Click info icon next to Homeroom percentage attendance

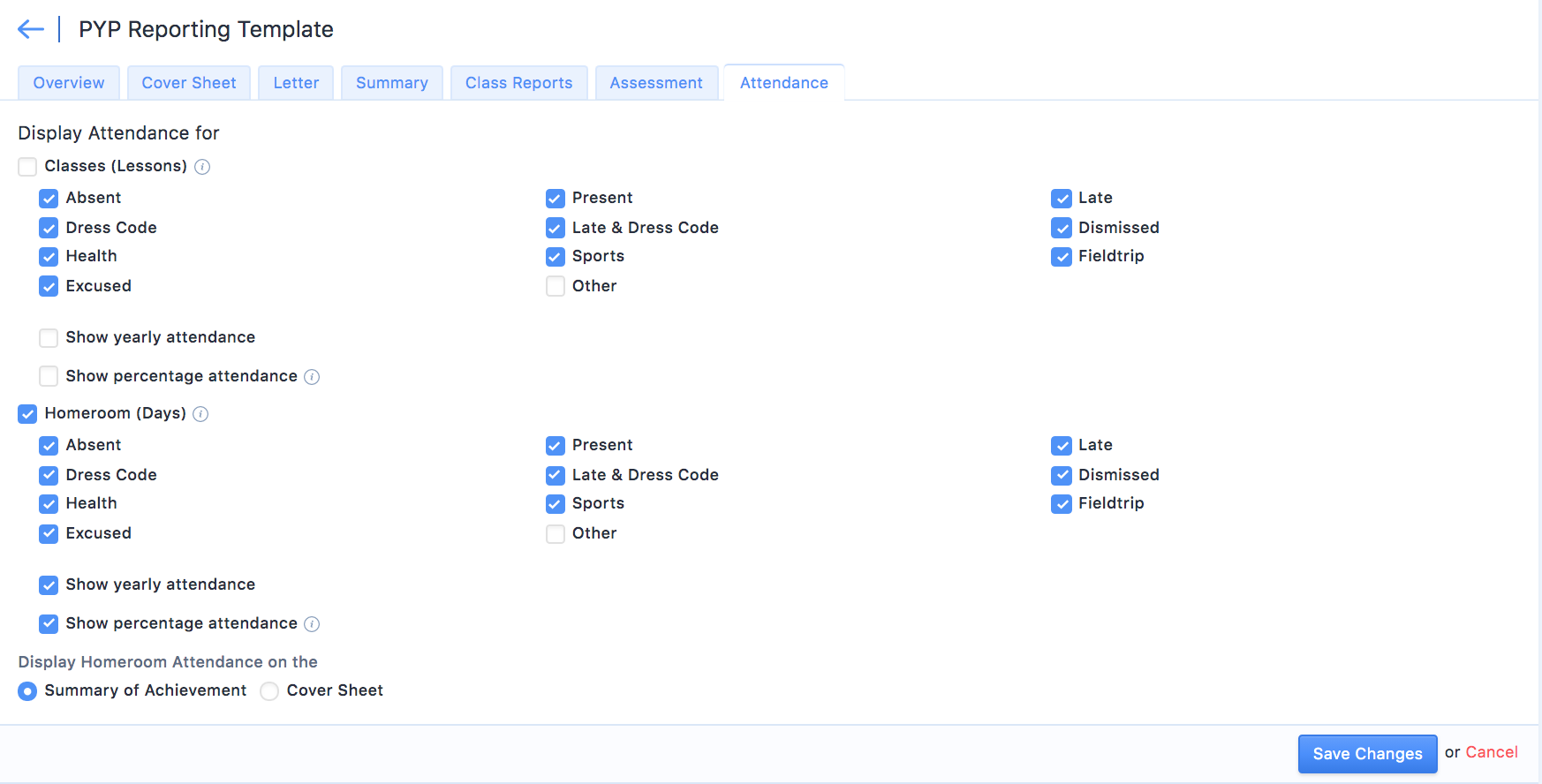tap(312, 624)
